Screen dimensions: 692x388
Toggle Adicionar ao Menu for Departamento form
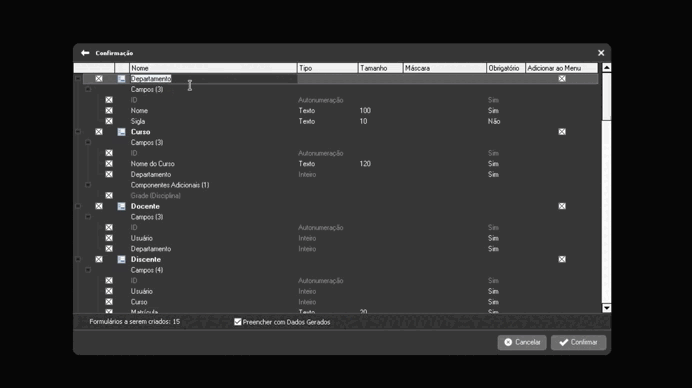point(562,79)
